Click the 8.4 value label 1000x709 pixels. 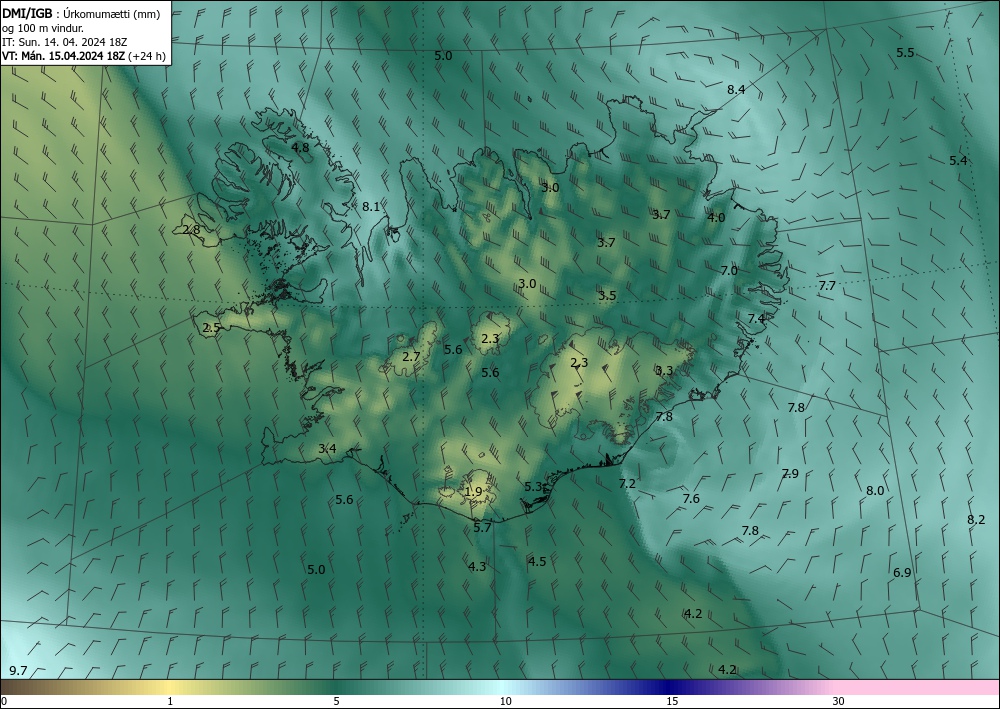coord(736,90)
